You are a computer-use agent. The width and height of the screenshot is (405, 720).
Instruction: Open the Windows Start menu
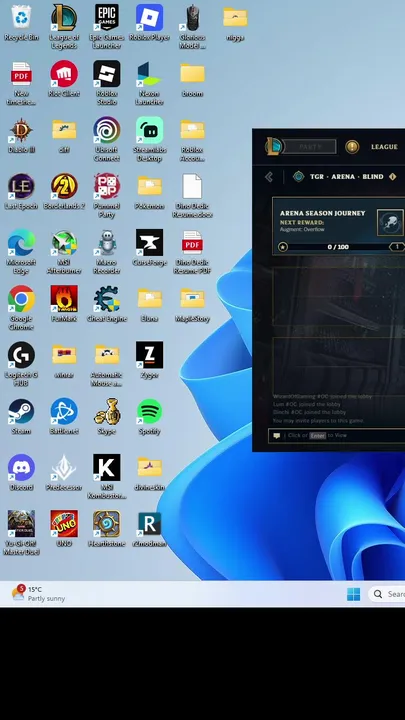coord(354,594)
